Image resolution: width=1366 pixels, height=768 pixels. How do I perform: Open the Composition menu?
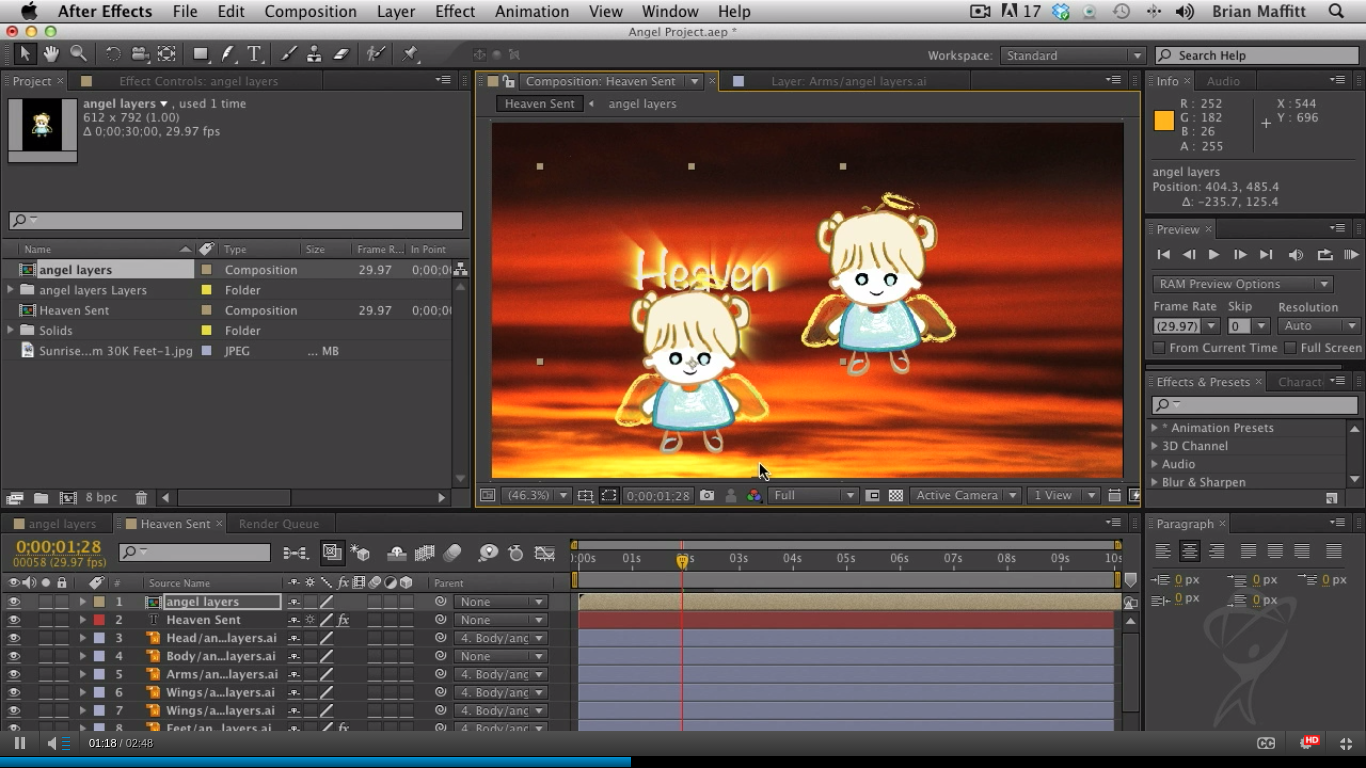310,12
